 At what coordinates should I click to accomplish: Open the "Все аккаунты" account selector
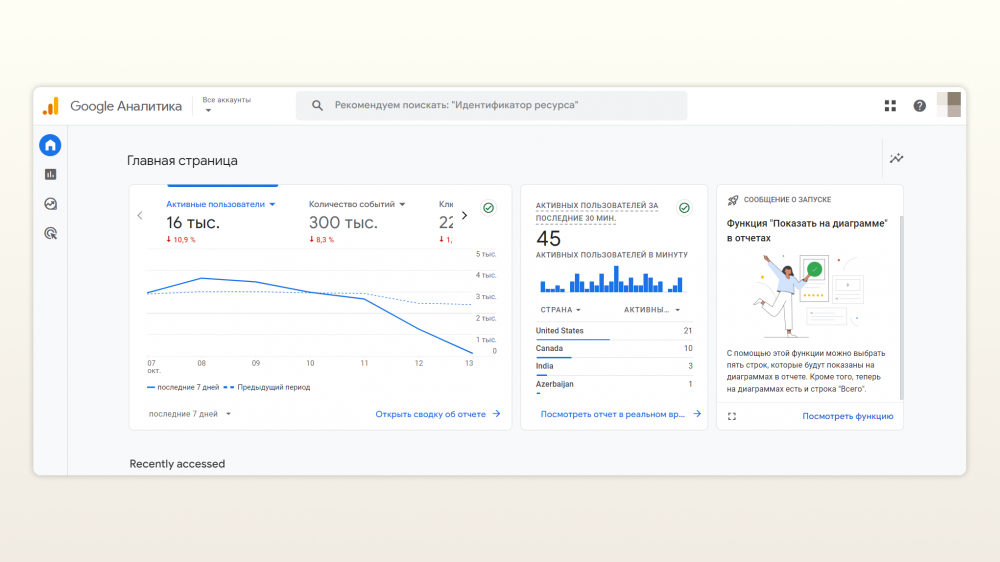pos(226,105)
